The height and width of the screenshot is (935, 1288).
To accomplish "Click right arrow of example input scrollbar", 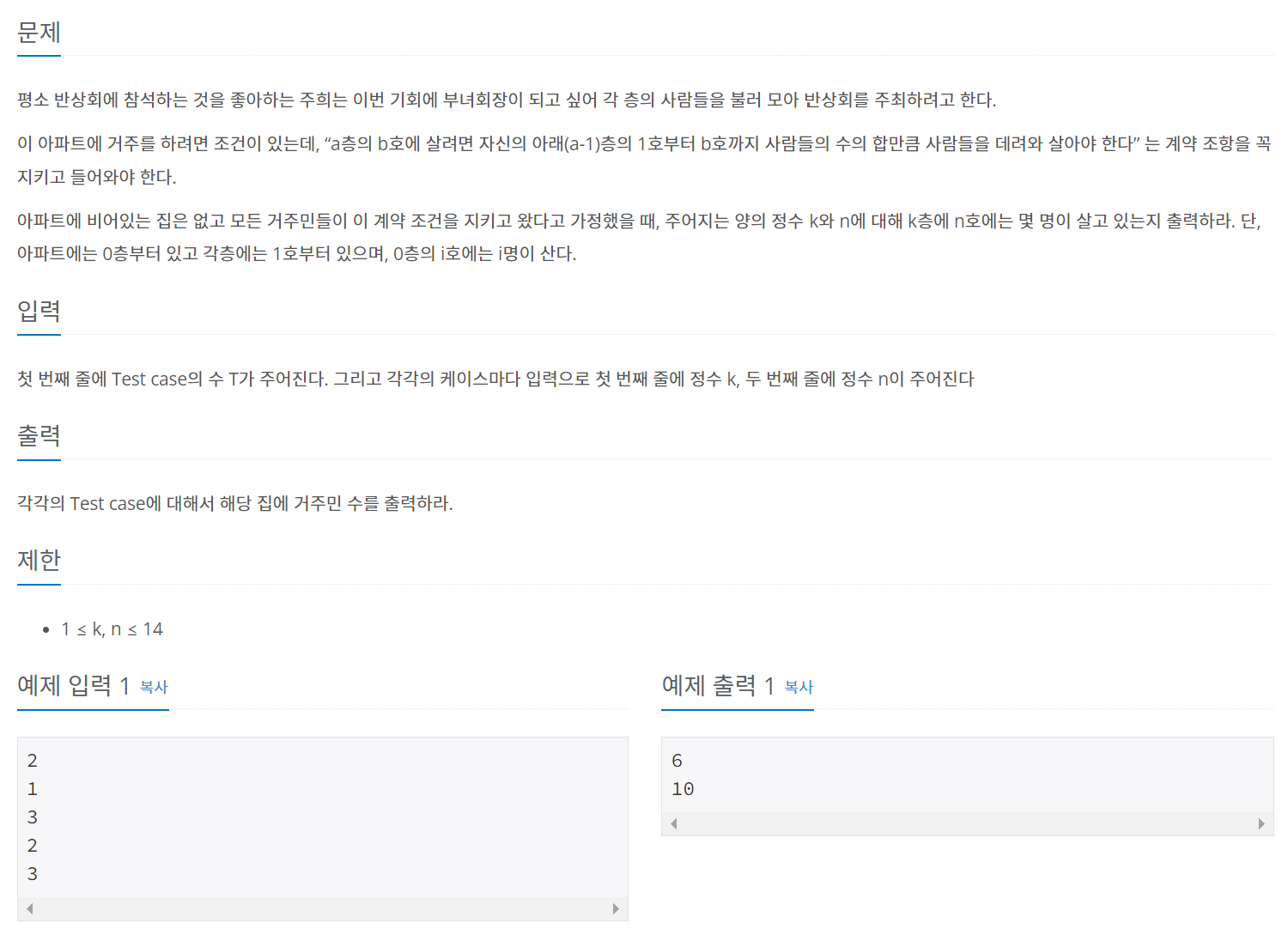I will click(x=616, y=908).
